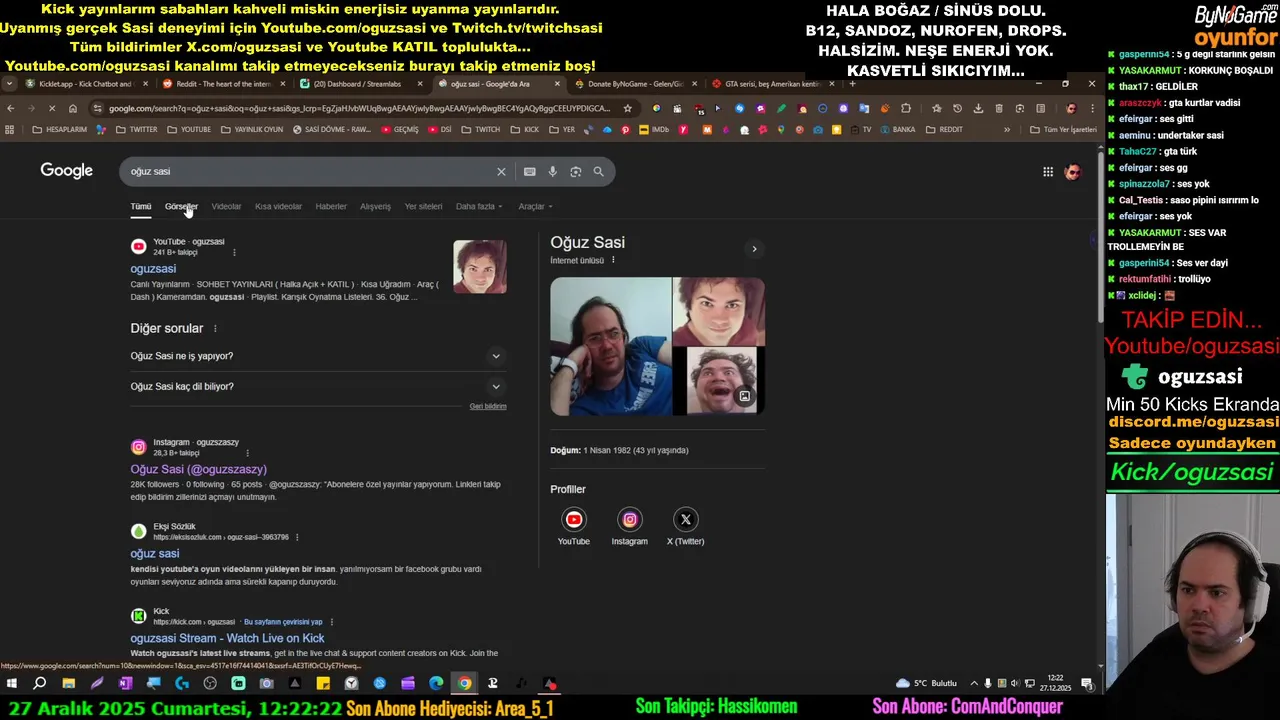The image size is (1280, 720).
Task: Expand 'Oğuz Sasi ne iş yapıyor?' question
Action: click(318, 356)
